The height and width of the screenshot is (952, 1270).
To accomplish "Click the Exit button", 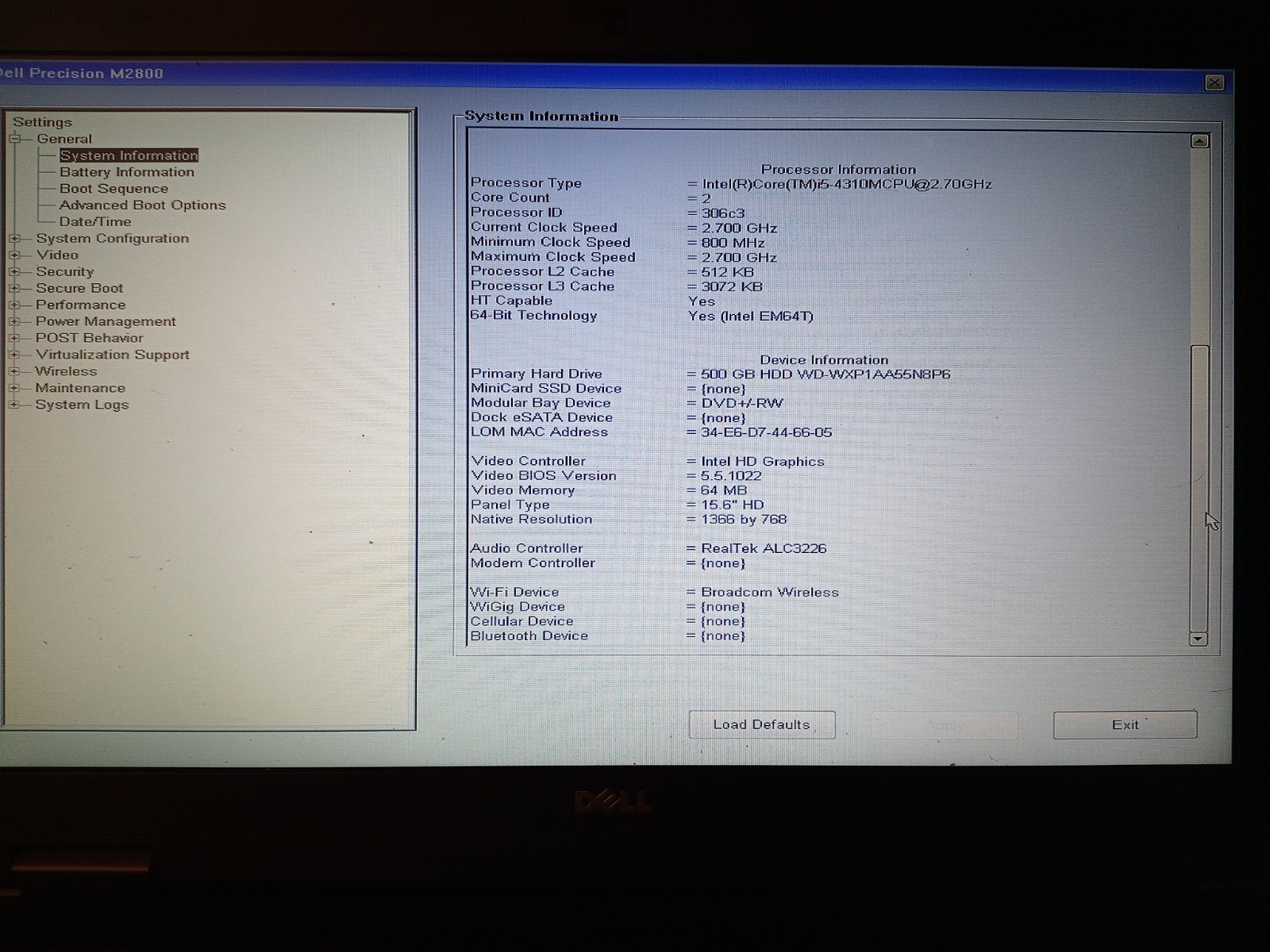I will 1125,724.
